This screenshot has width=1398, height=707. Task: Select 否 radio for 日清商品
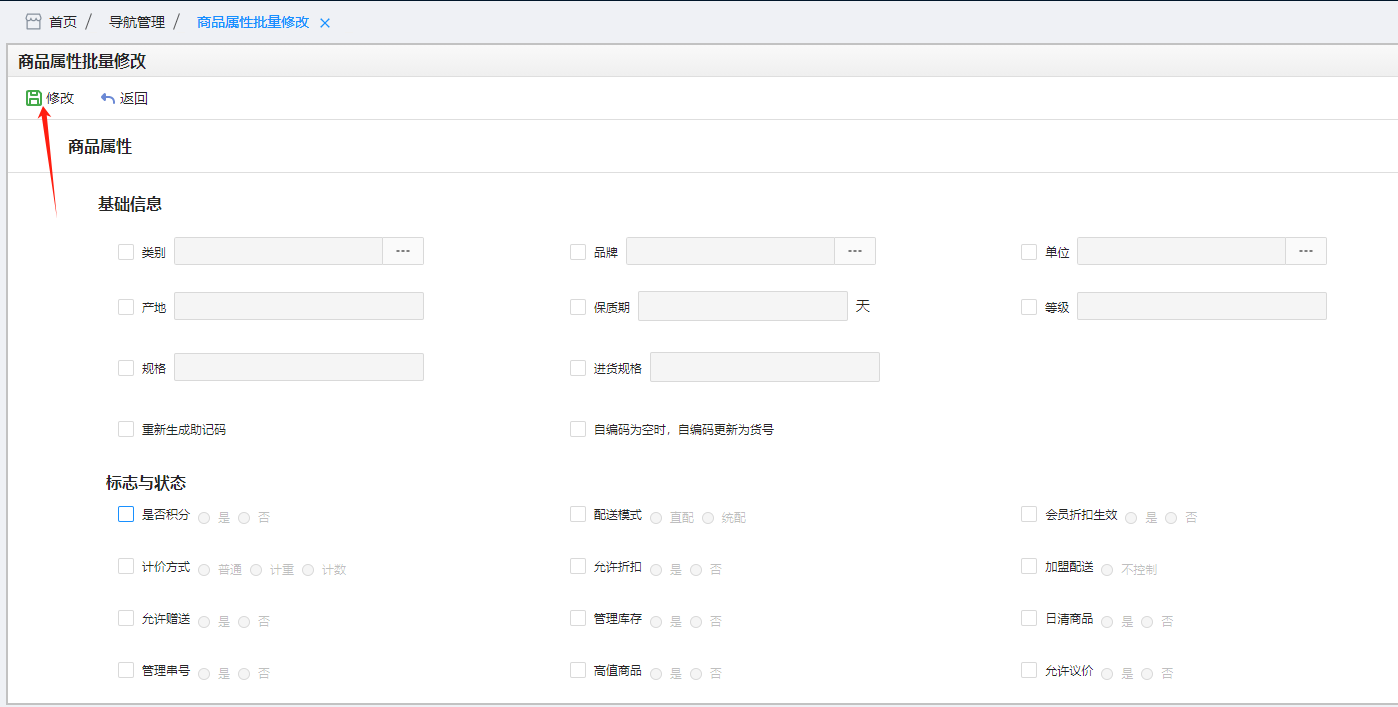(1147, 622)
